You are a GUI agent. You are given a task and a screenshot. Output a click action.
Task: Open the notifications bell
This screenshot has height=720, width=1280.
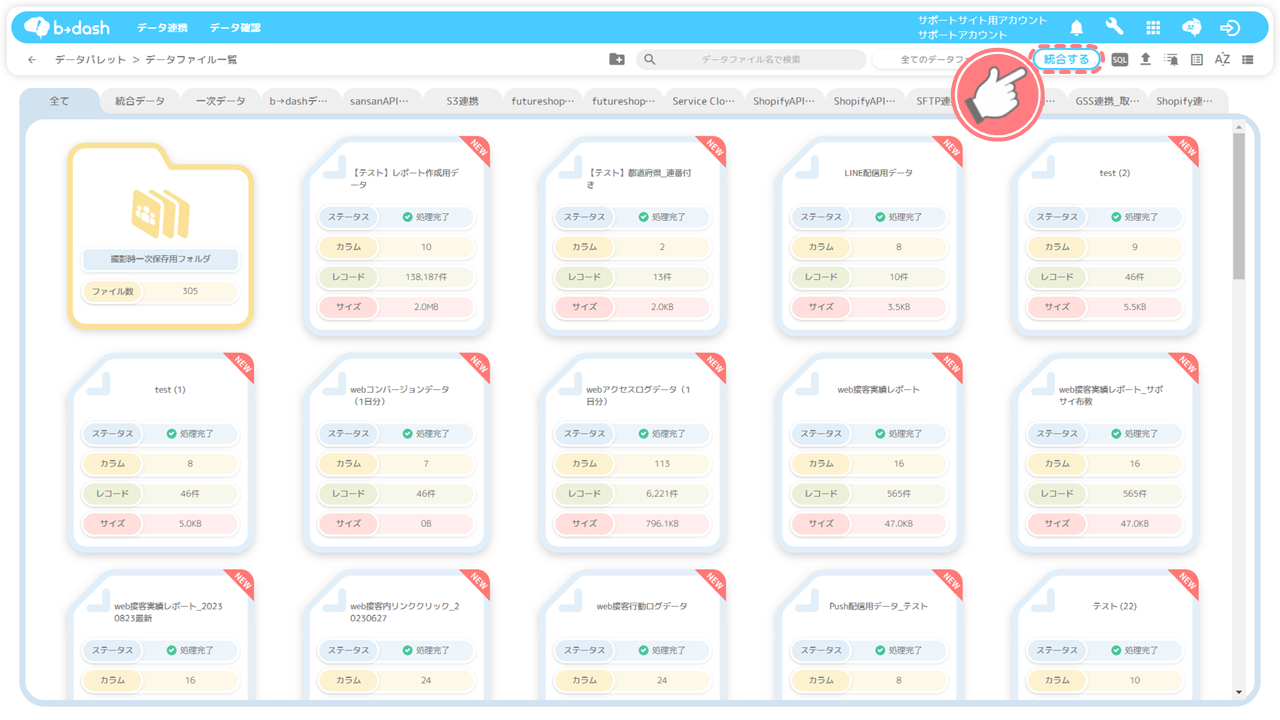1077,28
